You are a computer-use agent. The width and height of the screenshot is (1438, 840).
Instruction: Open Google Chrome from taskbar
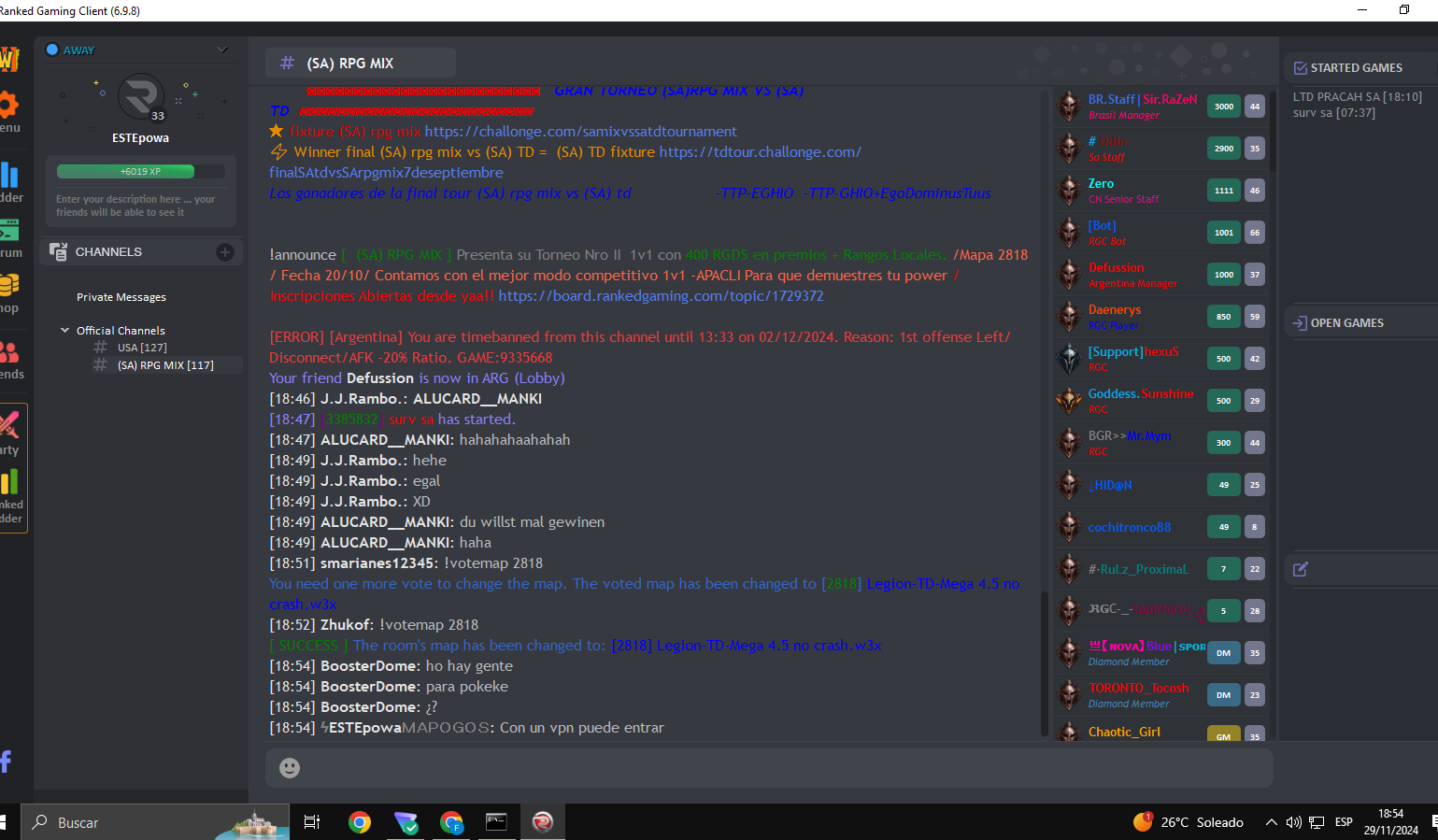(x=360, y=822)
